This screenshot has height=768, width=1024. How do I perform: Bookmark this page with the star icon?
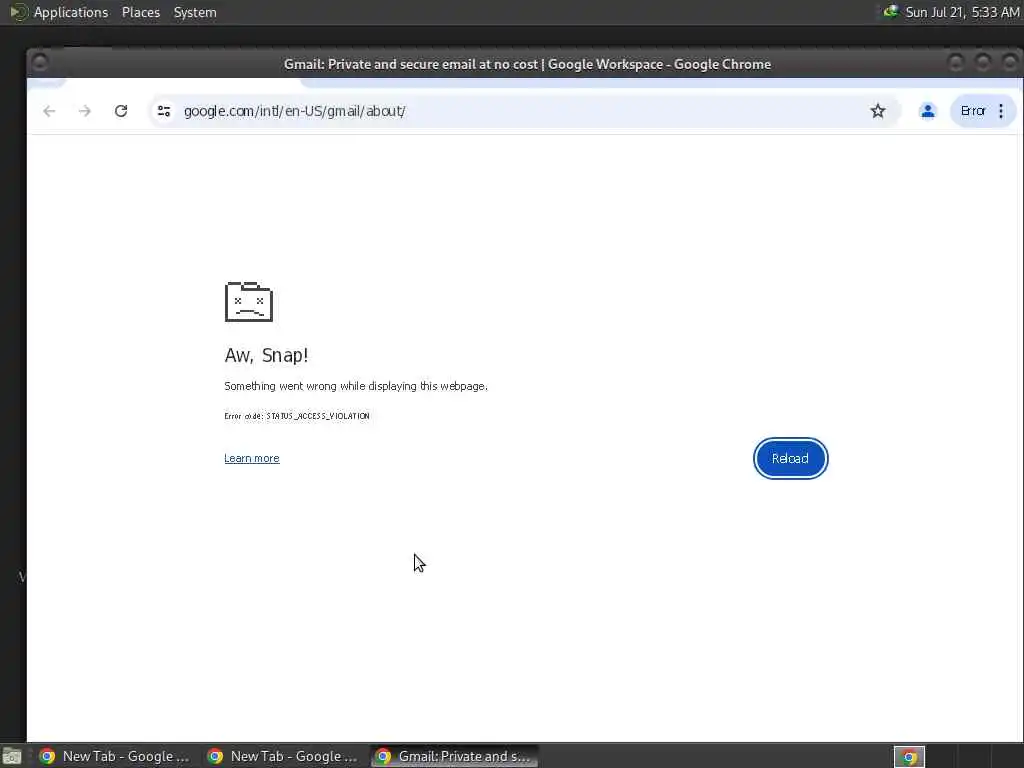pyautogui.click(x=878, y=111)
